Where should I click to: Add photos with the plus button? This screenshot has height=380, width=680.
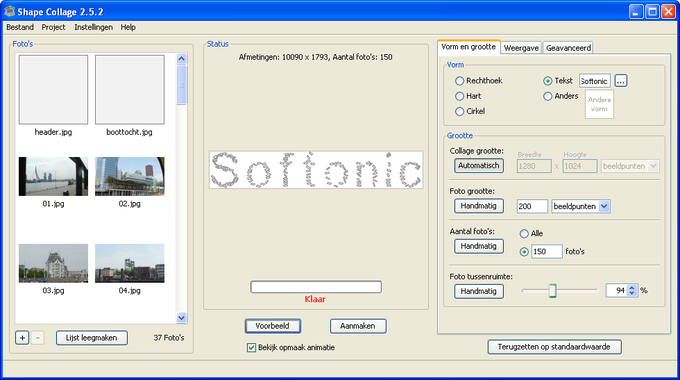pyautogui.click(x=22, y=337)
